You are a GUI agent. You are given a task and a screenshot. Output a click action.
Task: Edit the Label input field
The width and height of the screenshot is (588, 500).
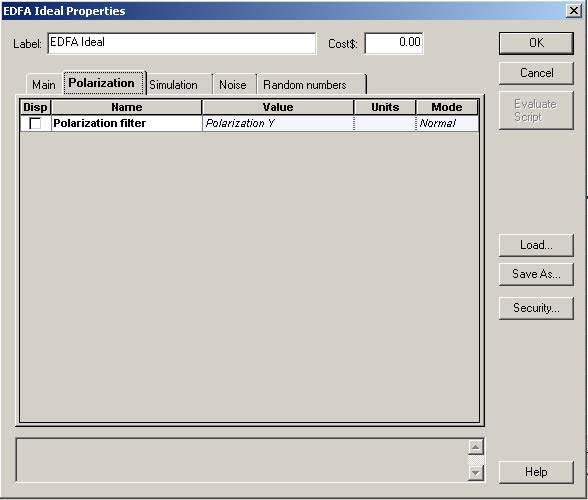tap(182, 43)
